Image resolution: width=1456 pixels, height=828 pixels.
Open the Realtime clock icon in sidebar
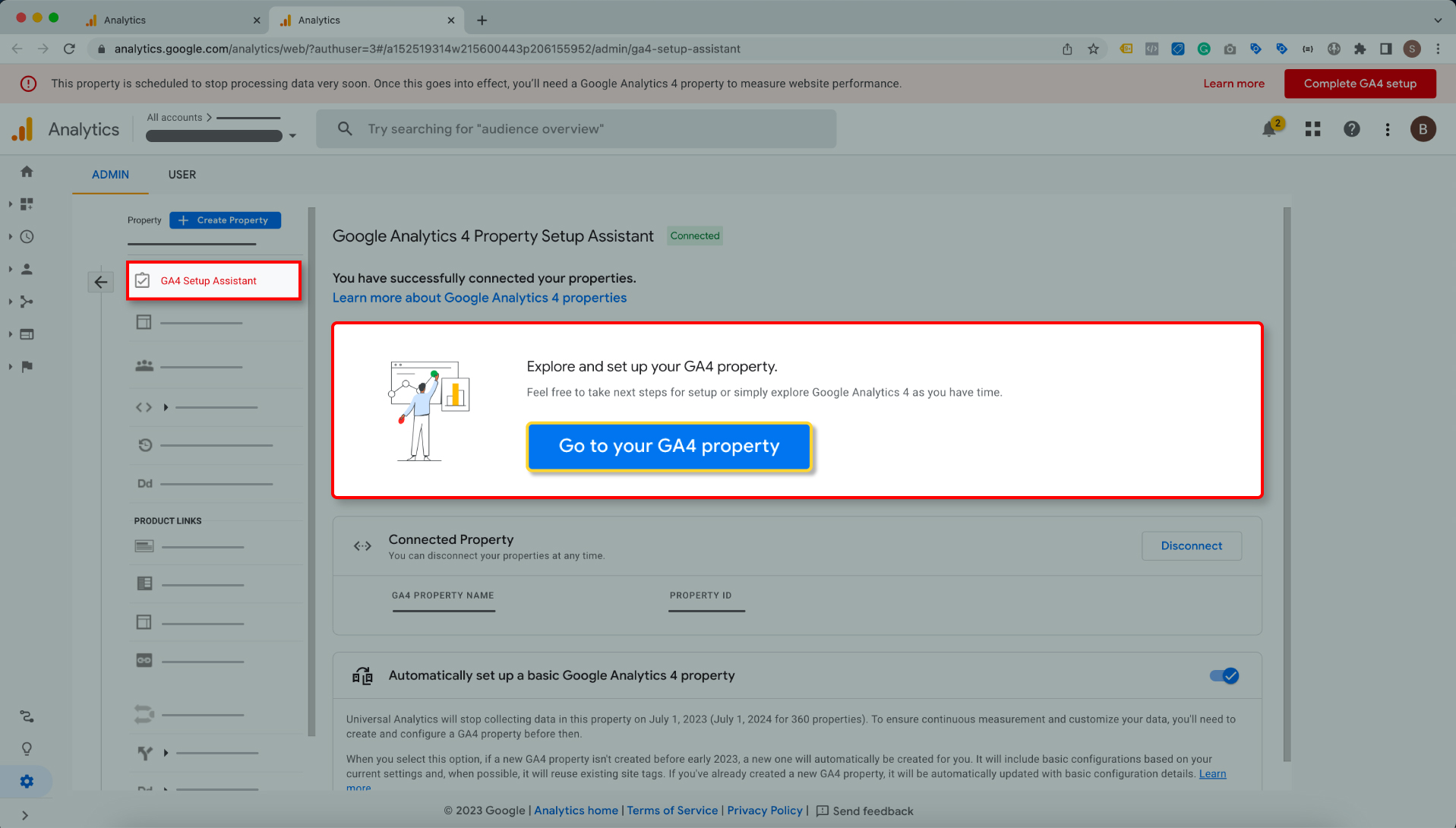(27, 237)
